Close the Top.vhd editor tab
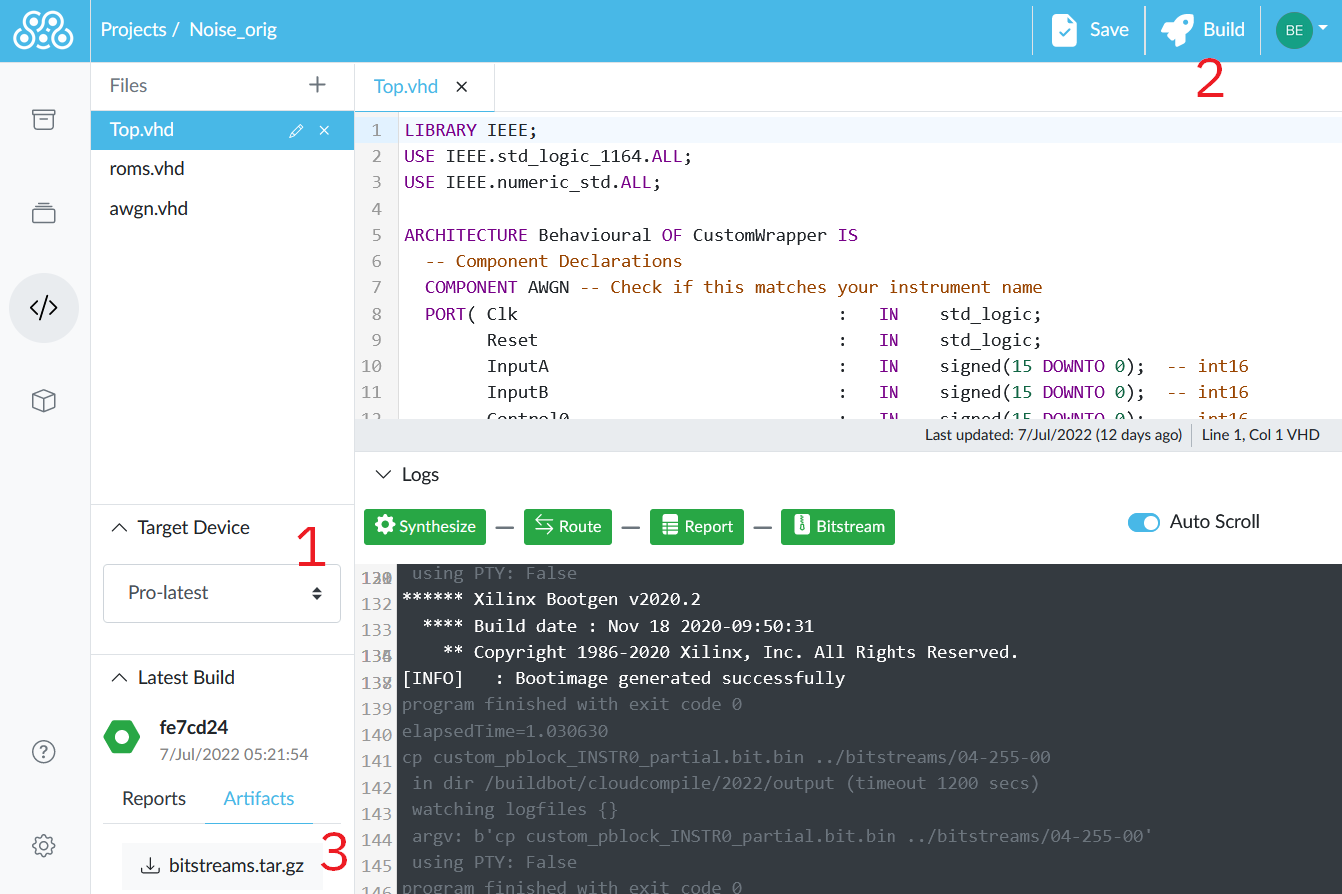The height and width of the screenshot is (894, 1342). click(462, 87)
